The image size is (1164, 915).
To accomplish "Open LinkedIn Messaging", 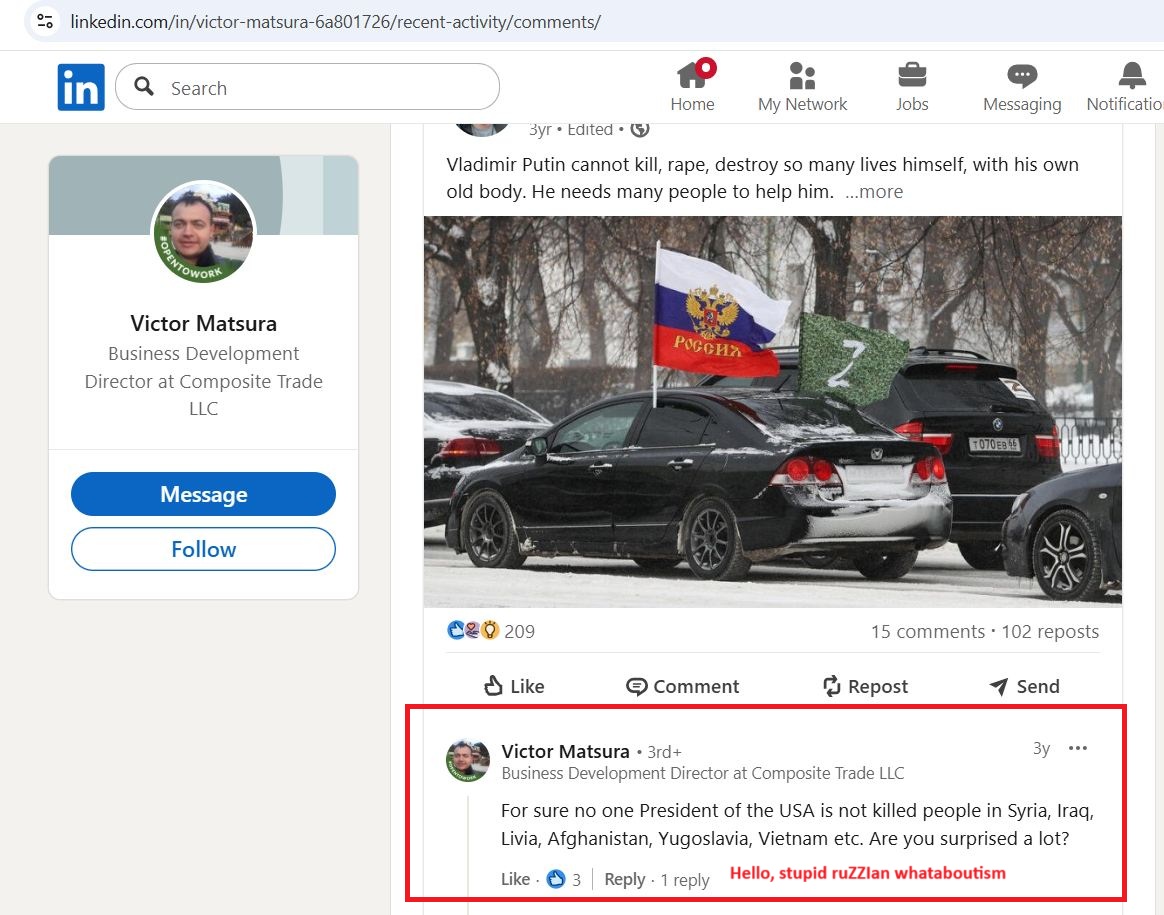I will click(1021, 86).
